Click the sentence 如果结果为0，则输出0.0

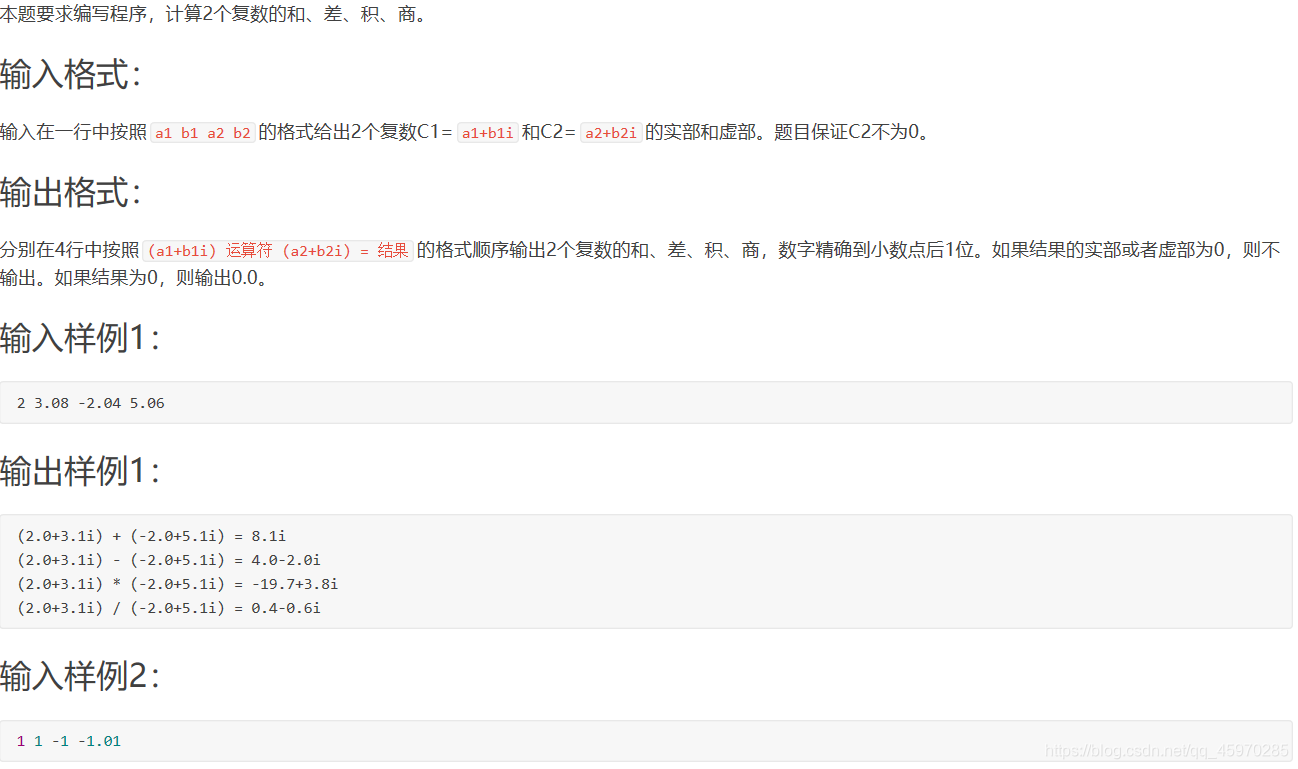tap(162, 278)
